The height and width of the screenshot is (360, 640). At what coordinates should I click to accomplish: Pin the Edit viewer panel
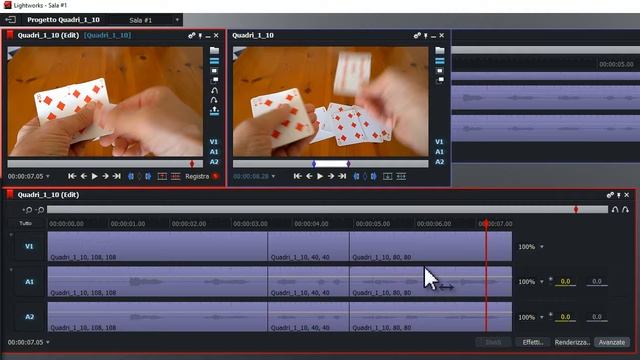coord(200,36)
